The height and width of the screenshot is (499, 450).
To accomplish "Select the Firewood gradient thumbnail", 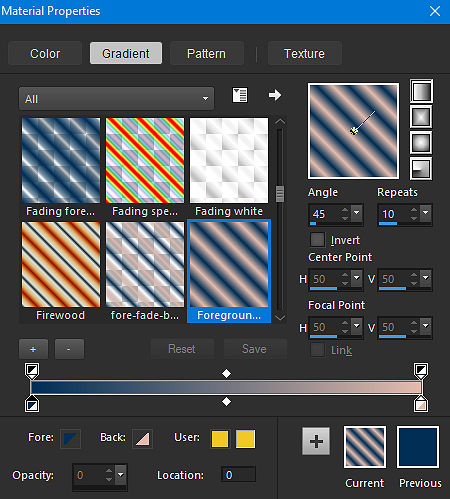I will pyautogui.click(x=61, y=264).
